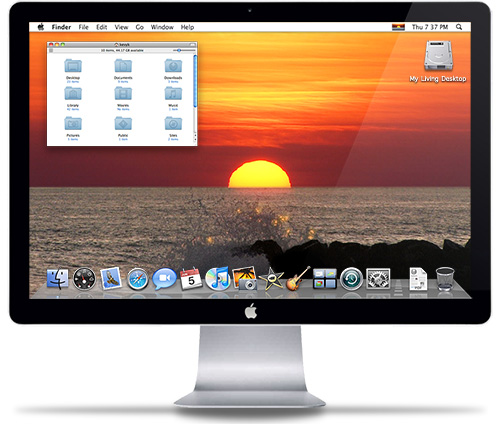Select the Movies folder

[x=123, y=94]
